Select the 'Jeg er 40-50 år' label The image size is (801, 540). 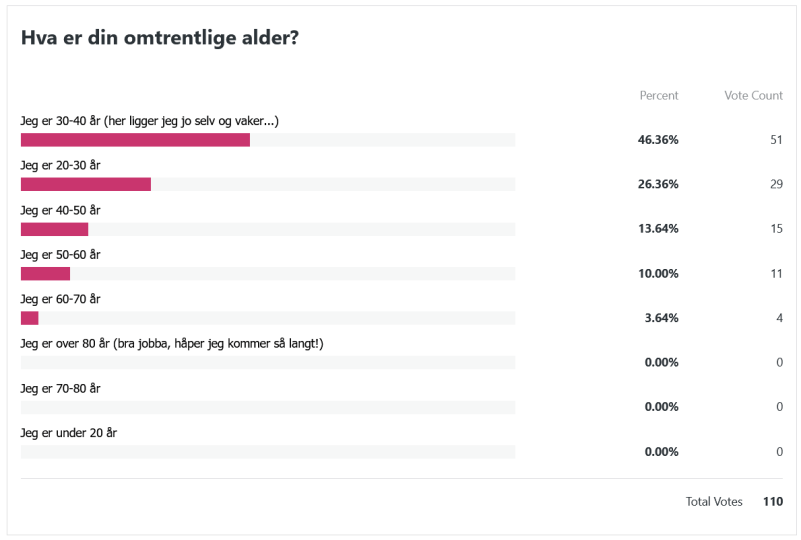pos(60,210)
